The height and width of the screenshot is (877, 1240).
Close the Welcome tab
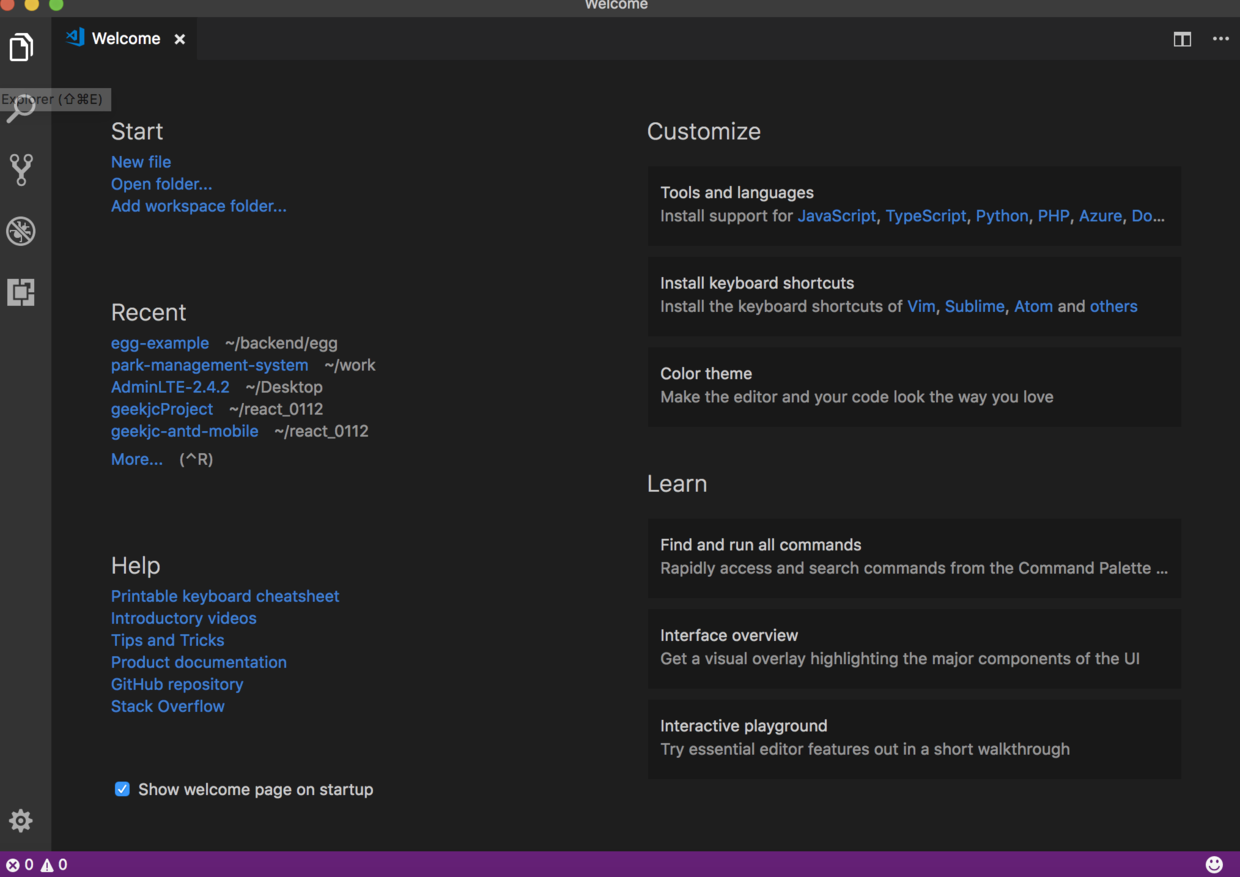pyautogui.click(x=180, y=39)
